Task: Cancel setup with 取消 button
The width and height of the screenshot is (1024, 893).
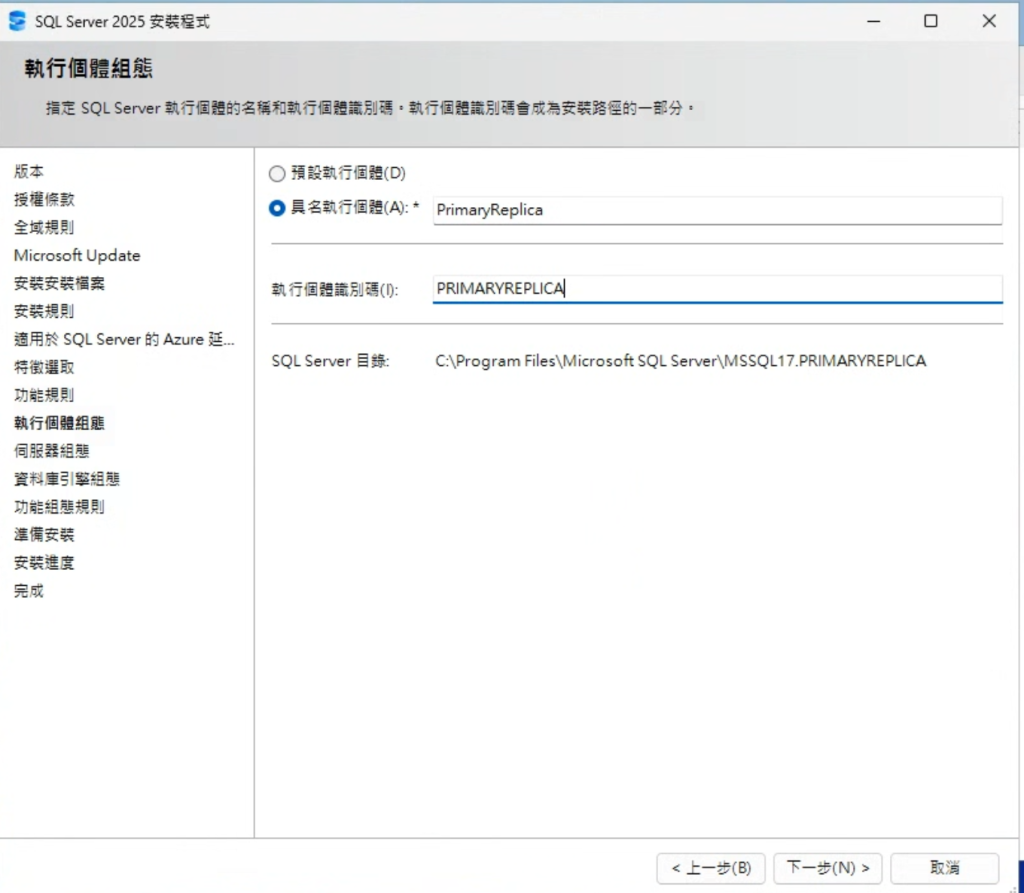Action: [x=944, y=868]
